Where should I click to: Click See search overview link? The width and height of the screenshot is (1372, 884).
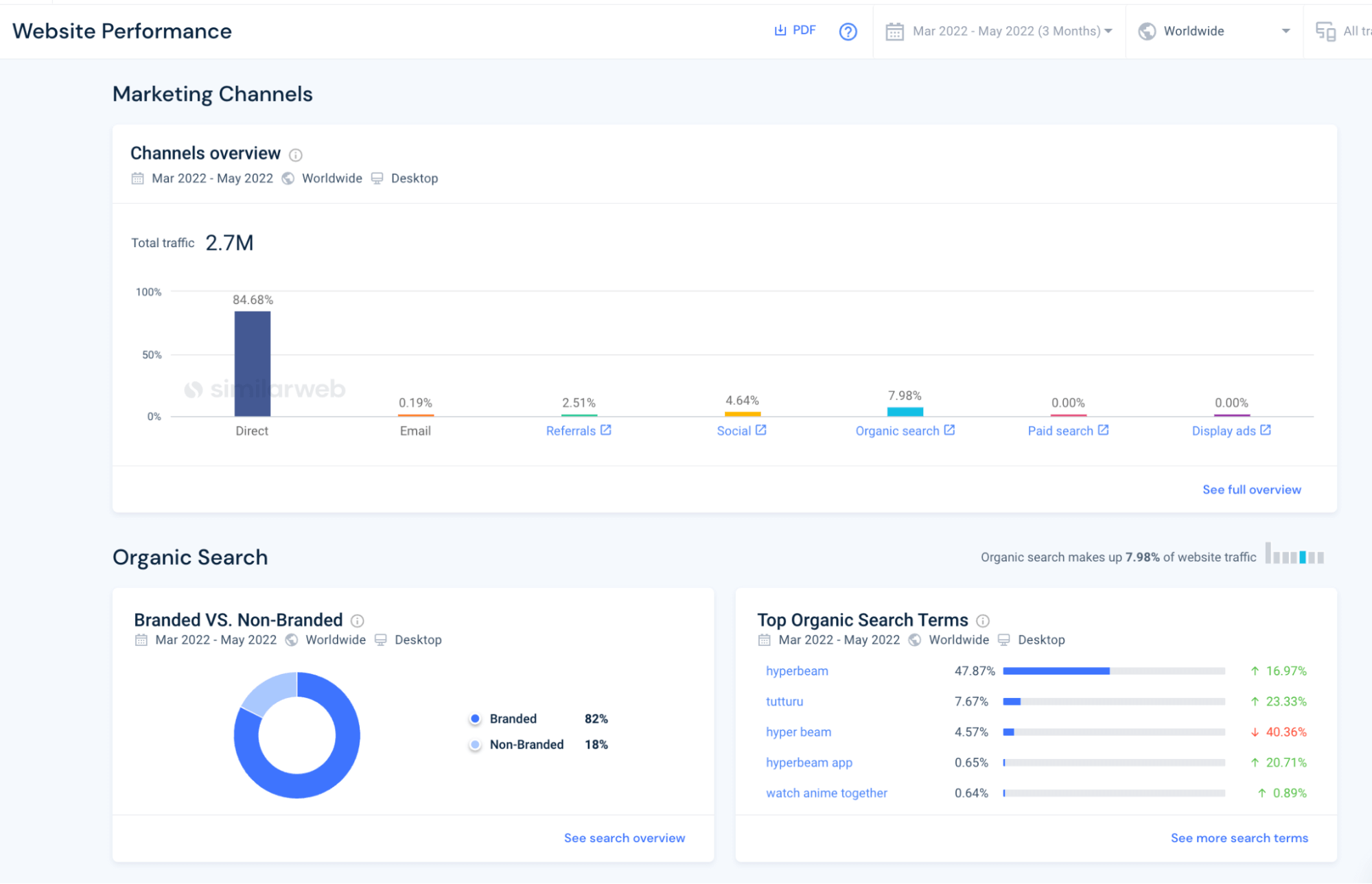(x=624, y=838)
